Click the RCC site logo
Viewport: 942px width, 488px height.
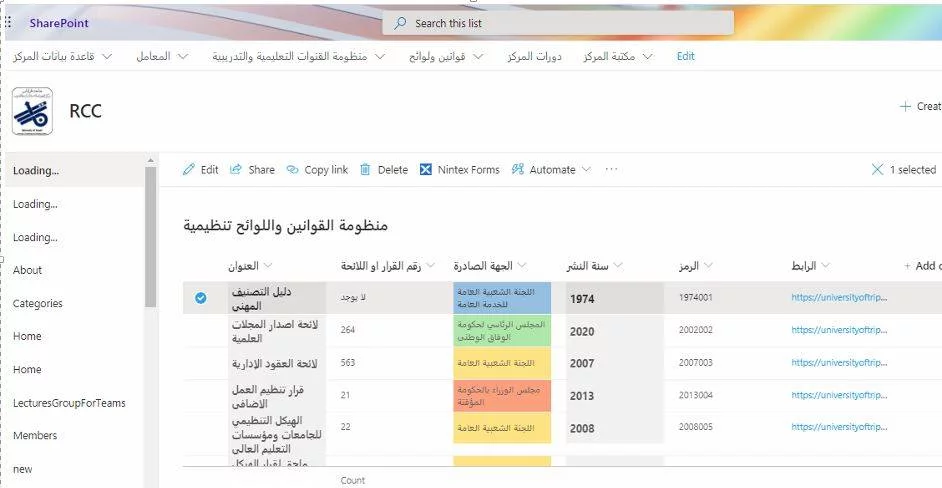pos(33,111)
